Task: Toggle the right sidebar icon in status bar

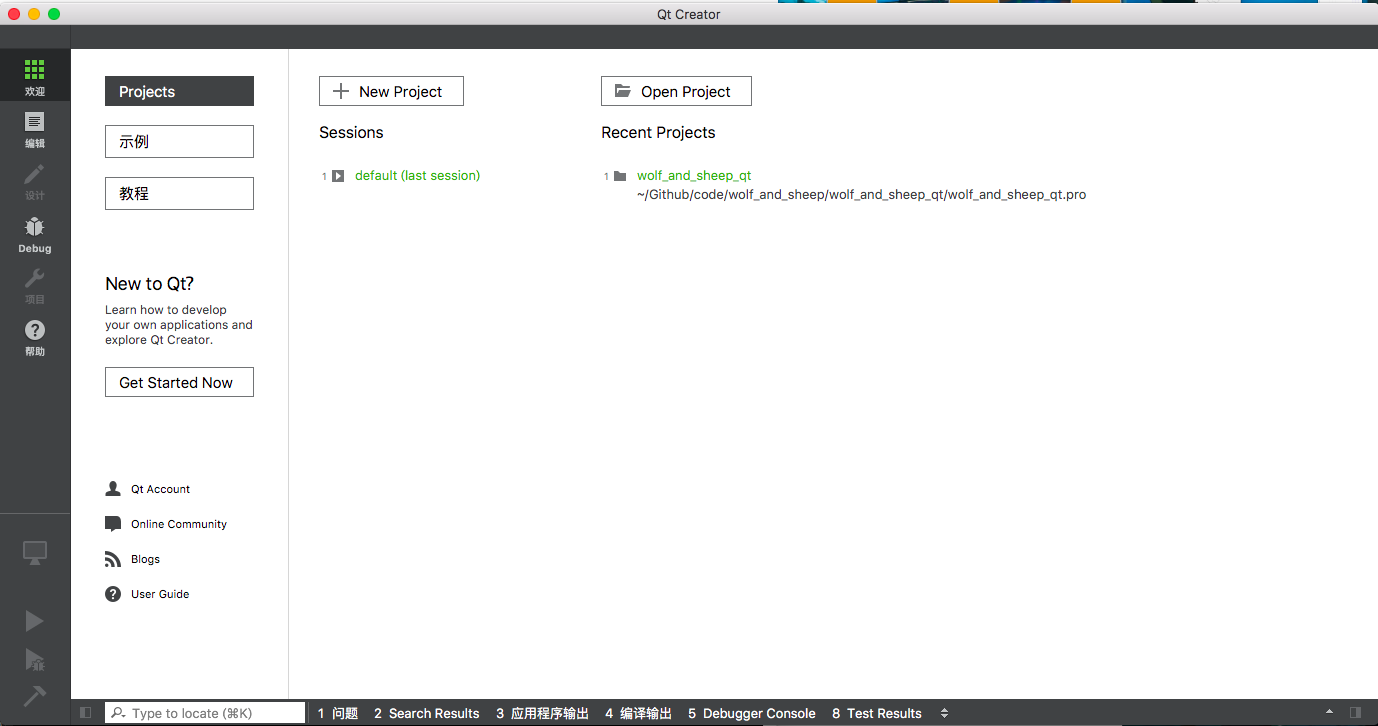Action: click(1355, 713)
